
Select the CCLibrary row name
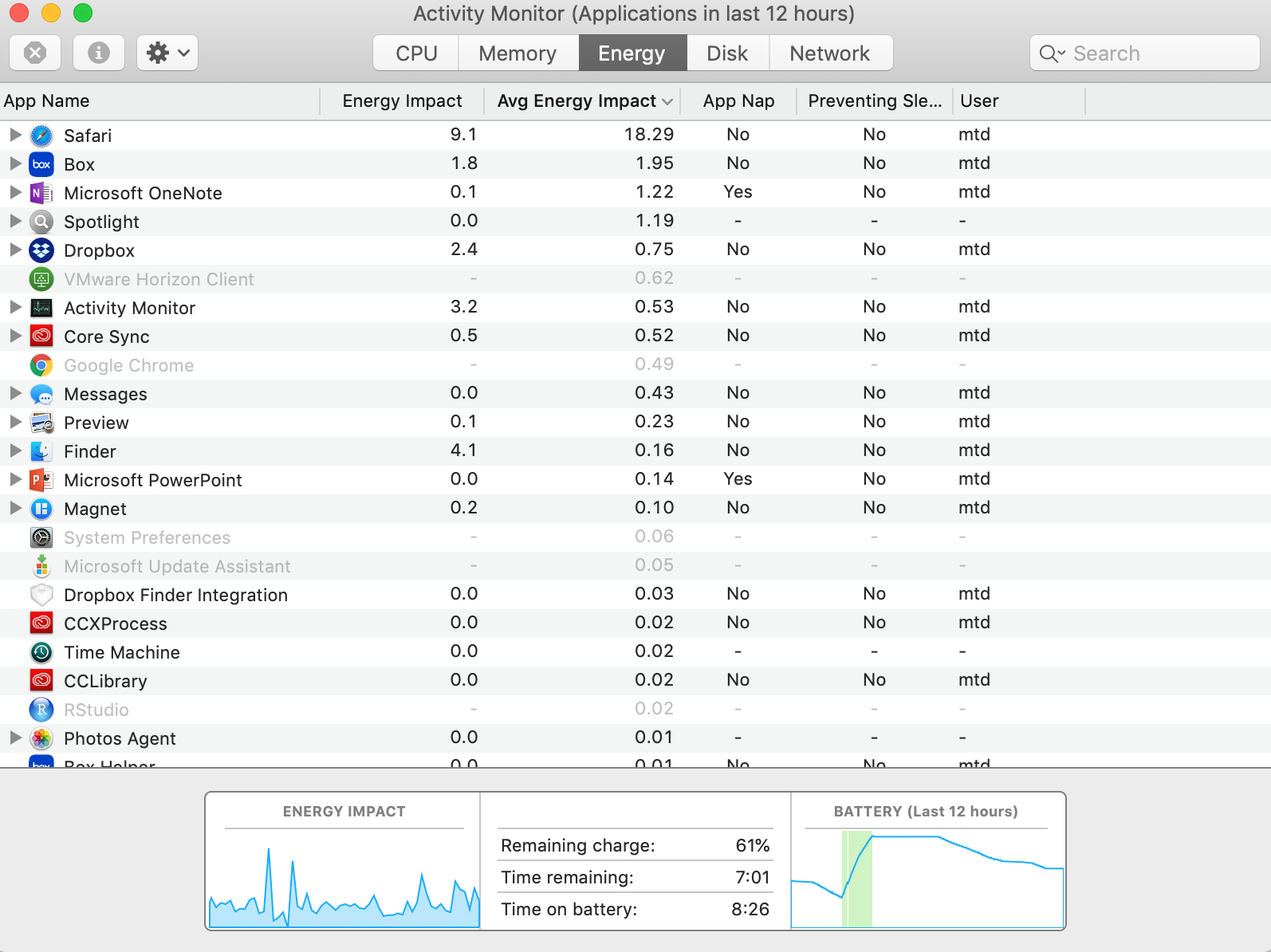click(x=105, y=681)
